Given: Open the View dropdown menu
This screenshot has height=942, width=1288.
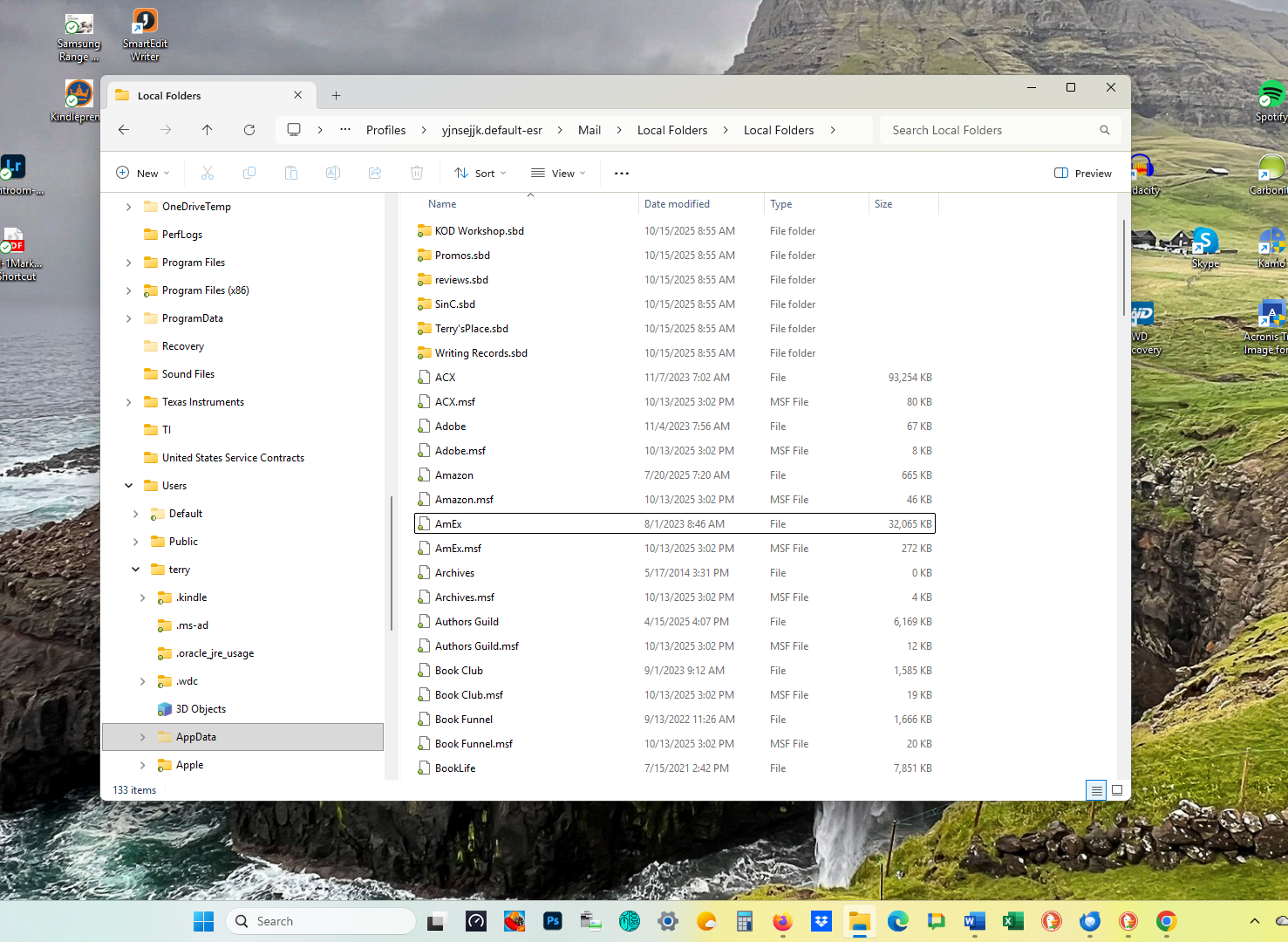Looking at the screenshot, I should coord(558,173).
